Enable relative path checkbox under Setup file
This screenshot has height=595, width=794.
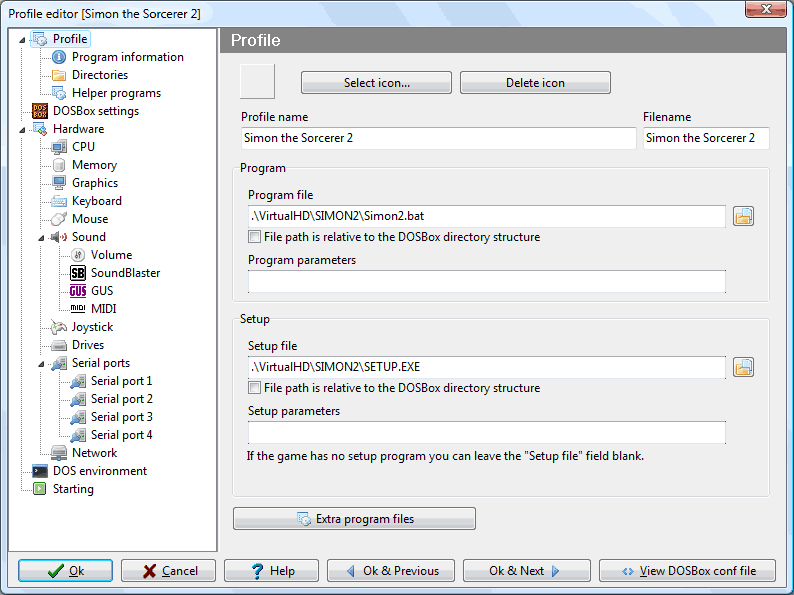(x=255, y=387)
